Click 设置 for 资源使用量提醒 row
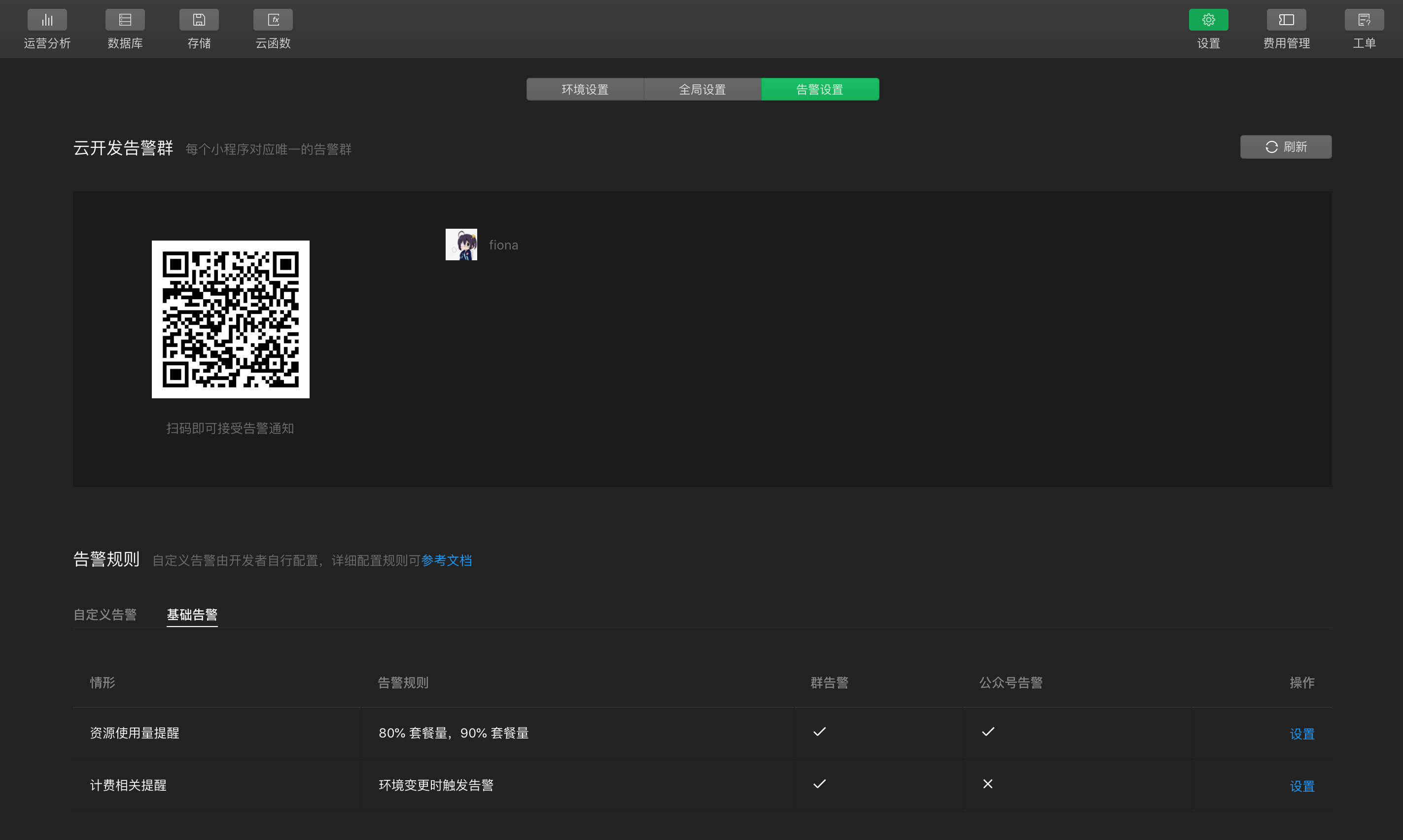Viewport: 1403px width, 840px height. point(1302,734)
